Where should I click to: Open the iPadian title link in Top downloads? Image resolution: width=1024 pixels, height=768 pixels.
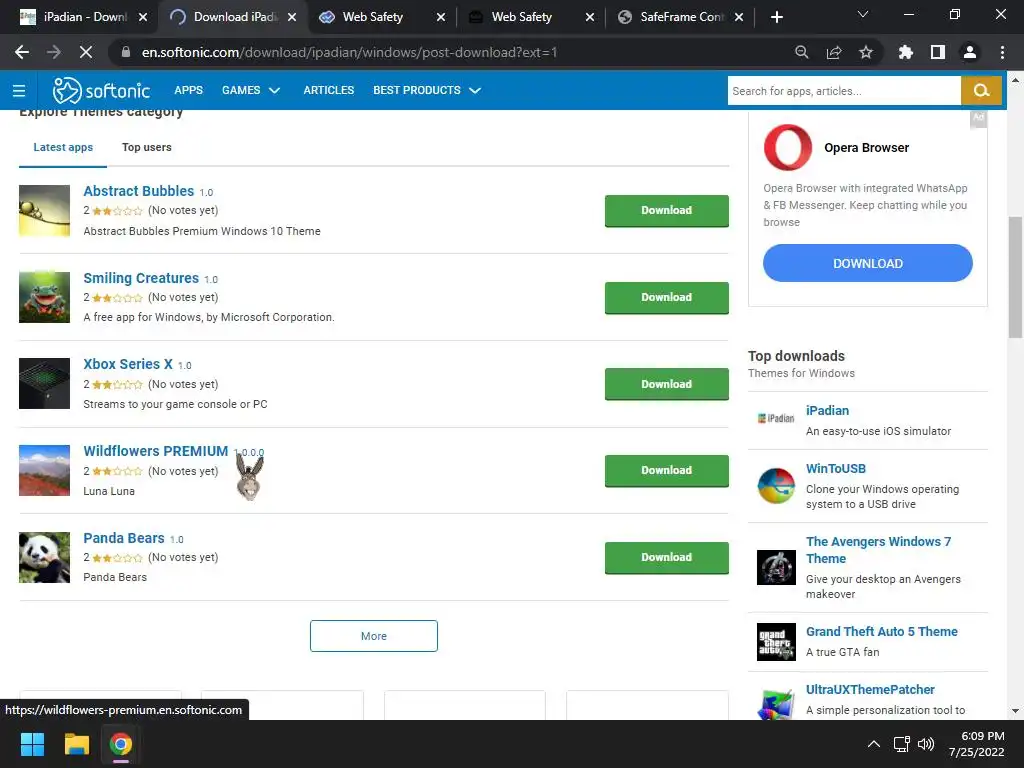pyautogui.click(x=827, y=410)
